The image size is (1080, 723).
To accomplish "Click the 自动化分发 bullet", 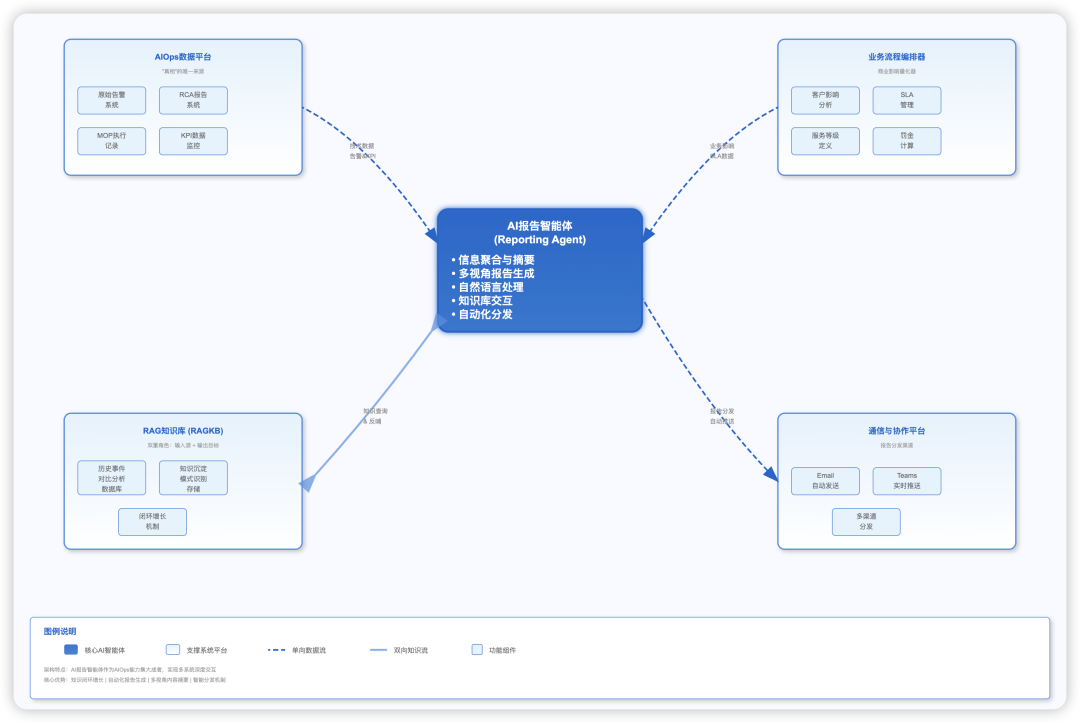I will point(482,315).
